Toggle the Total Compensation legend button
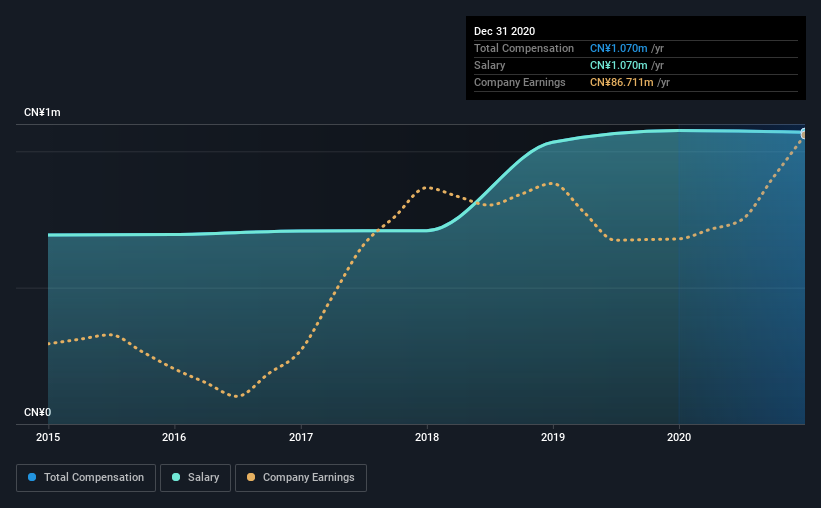The image size is (821, 508). coord(86,478)
